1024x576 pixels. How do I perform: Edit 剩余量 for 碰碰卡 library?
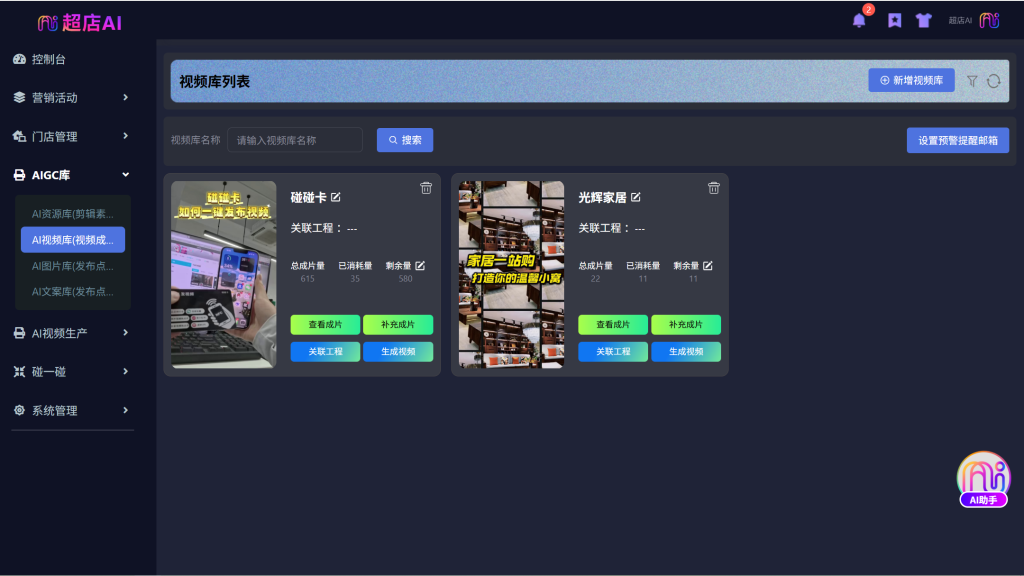[x=420, y=266]
